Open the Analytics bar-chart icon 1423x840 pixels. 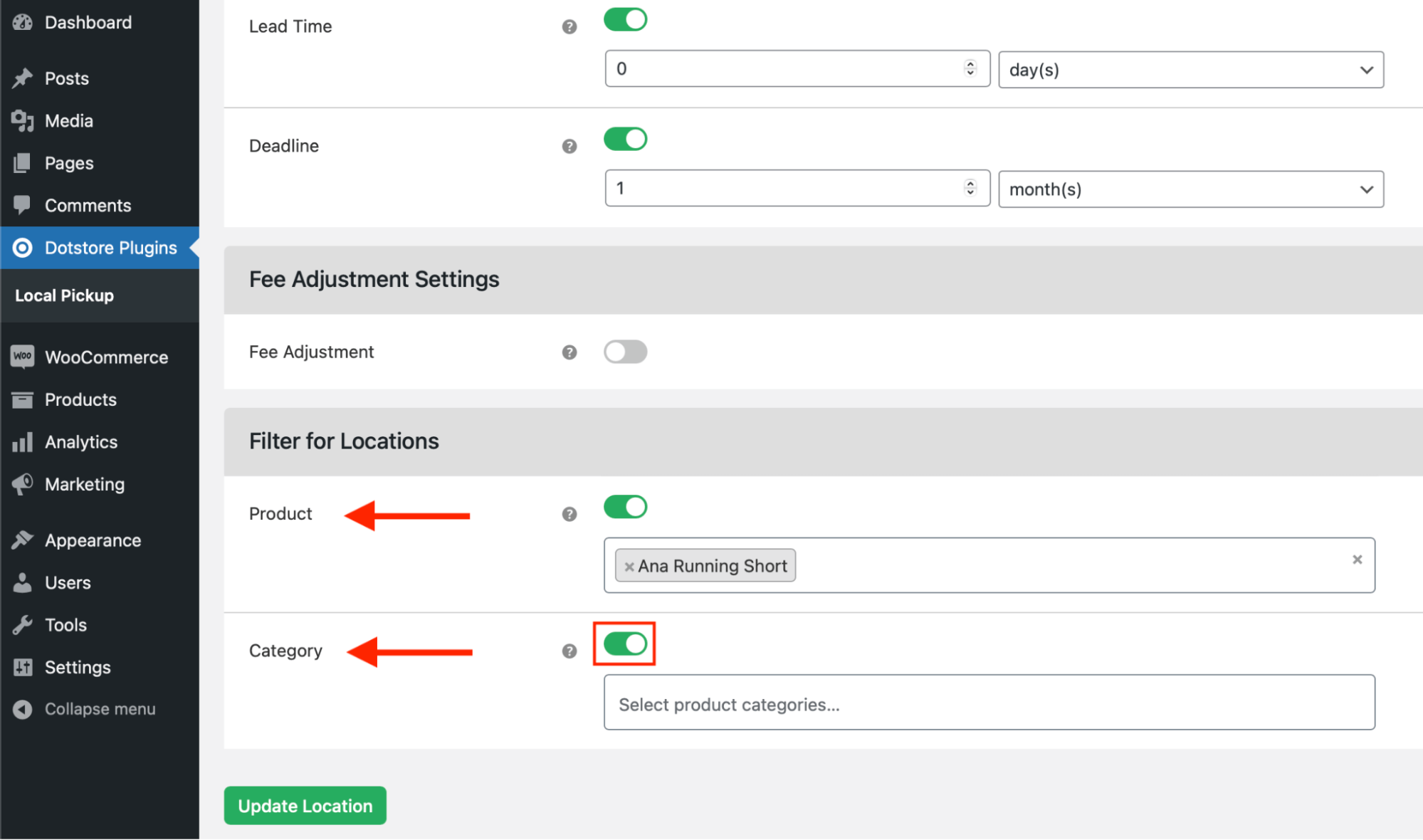(22, 442)
